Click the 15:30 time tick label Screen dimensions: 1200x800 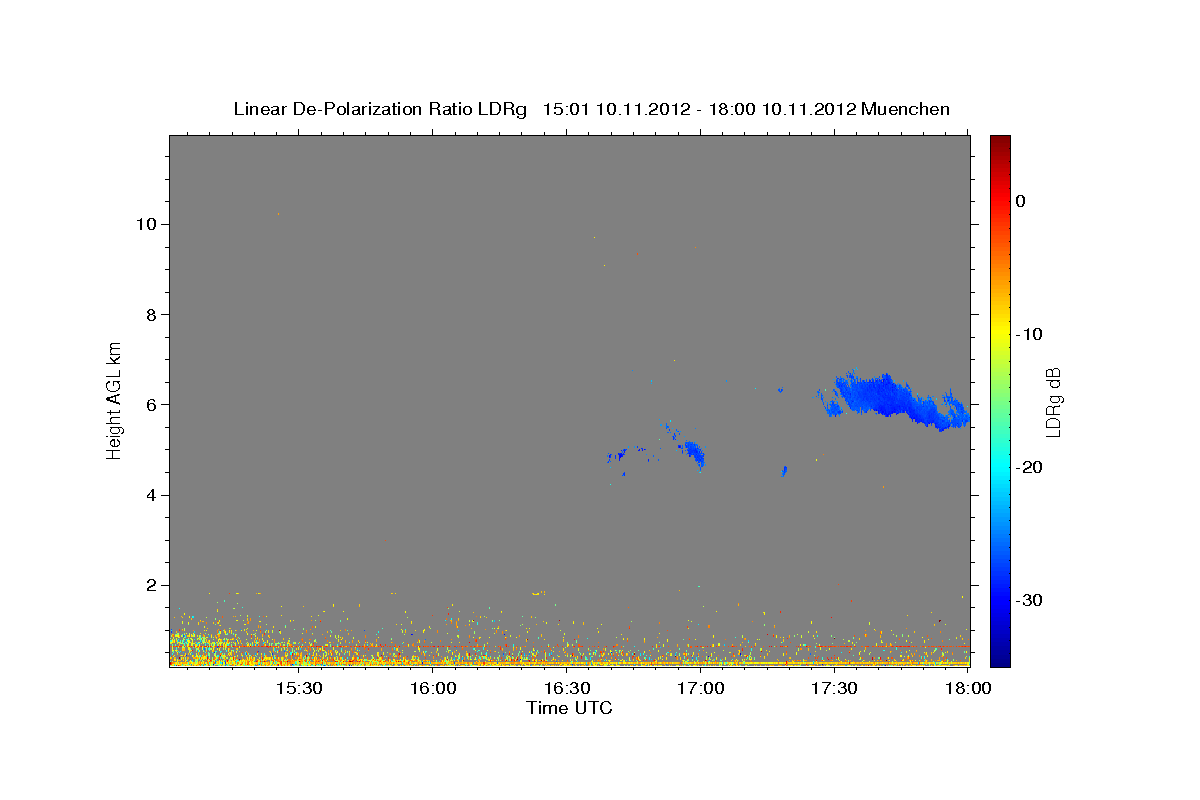click(299, 688)
